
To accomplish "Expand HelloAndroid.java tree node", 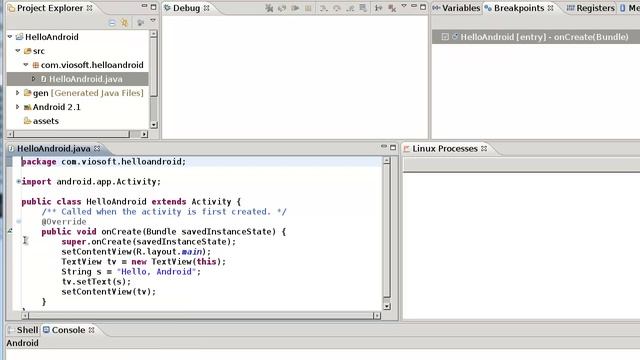I will coord(33,78).
